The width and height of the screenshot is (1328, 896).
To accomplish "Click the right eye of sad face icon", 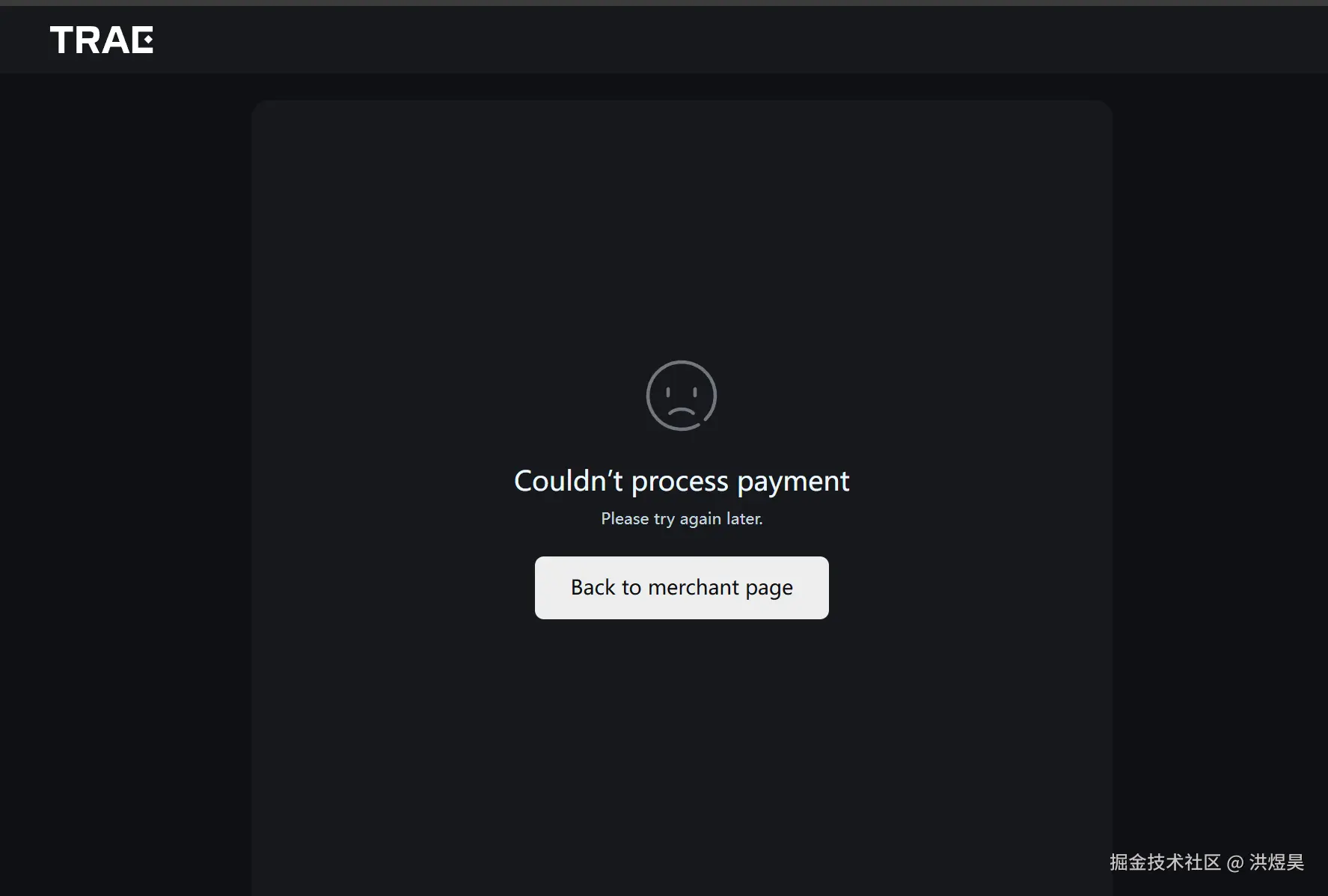I will 695,391.
